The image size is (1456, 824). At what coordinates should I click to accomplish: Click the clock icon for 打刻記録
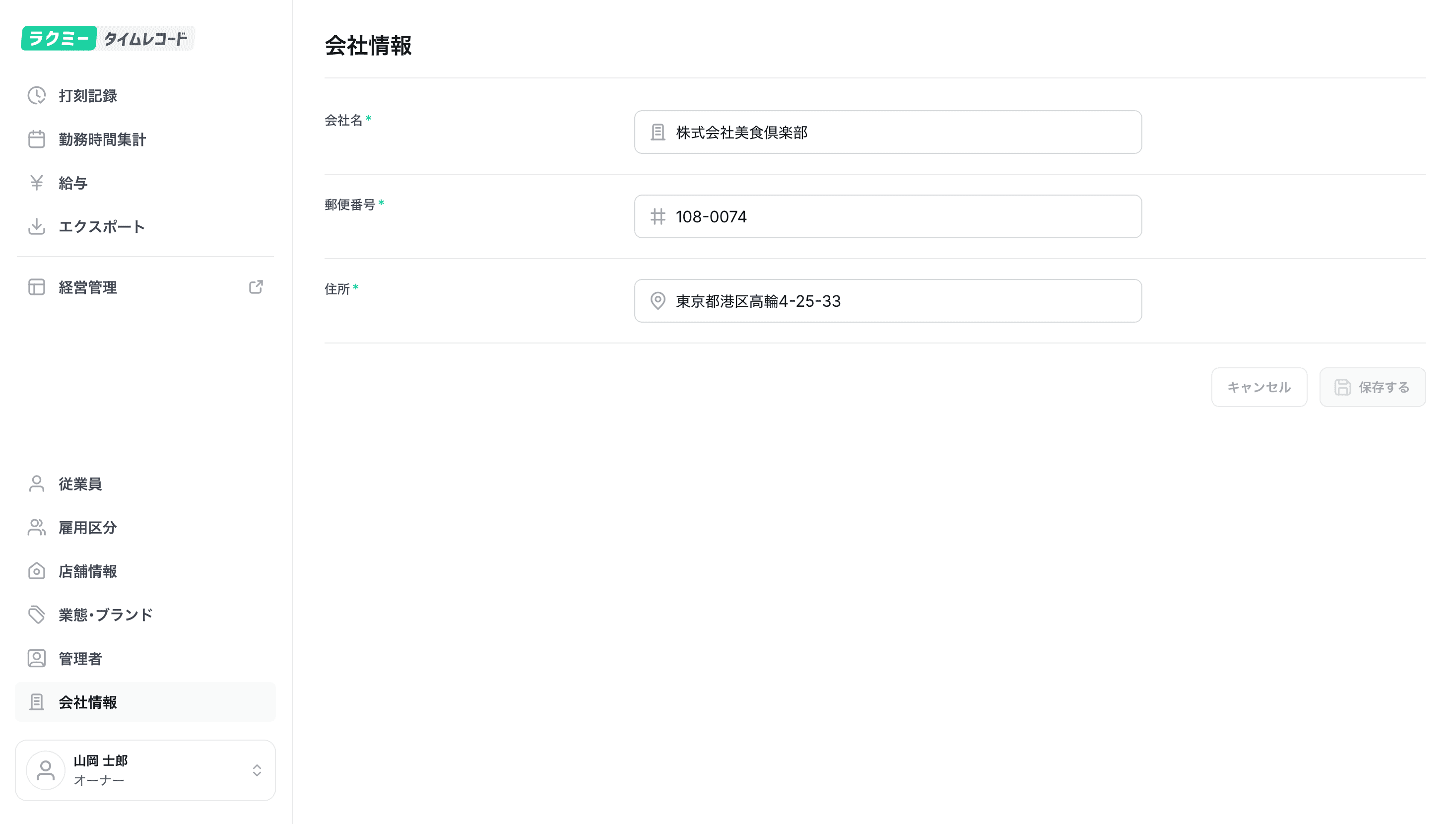click(37, 96)
